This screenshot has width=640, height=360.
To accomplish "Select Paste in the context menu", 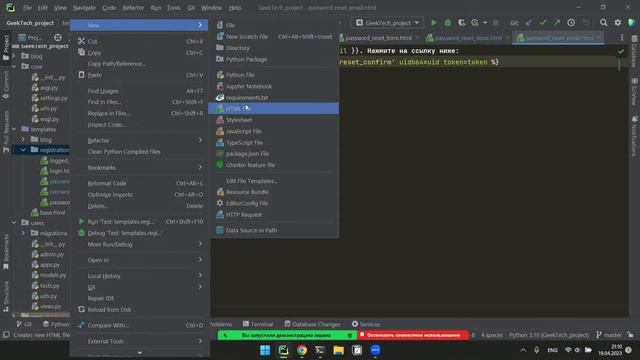I will pos(140,75).
